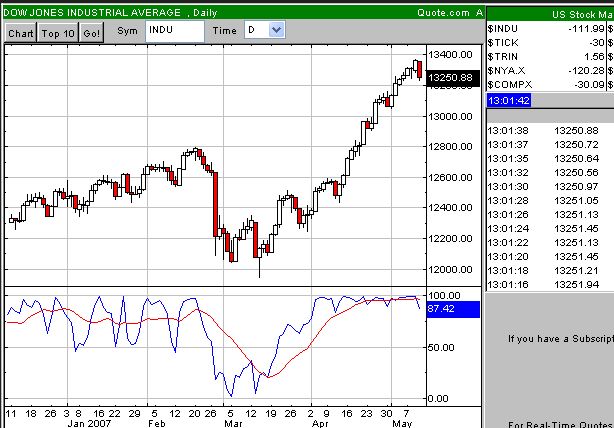The width and height of the screenshot is (614, 428).
Task: Click the Chart button
Action: pos(20,32)
